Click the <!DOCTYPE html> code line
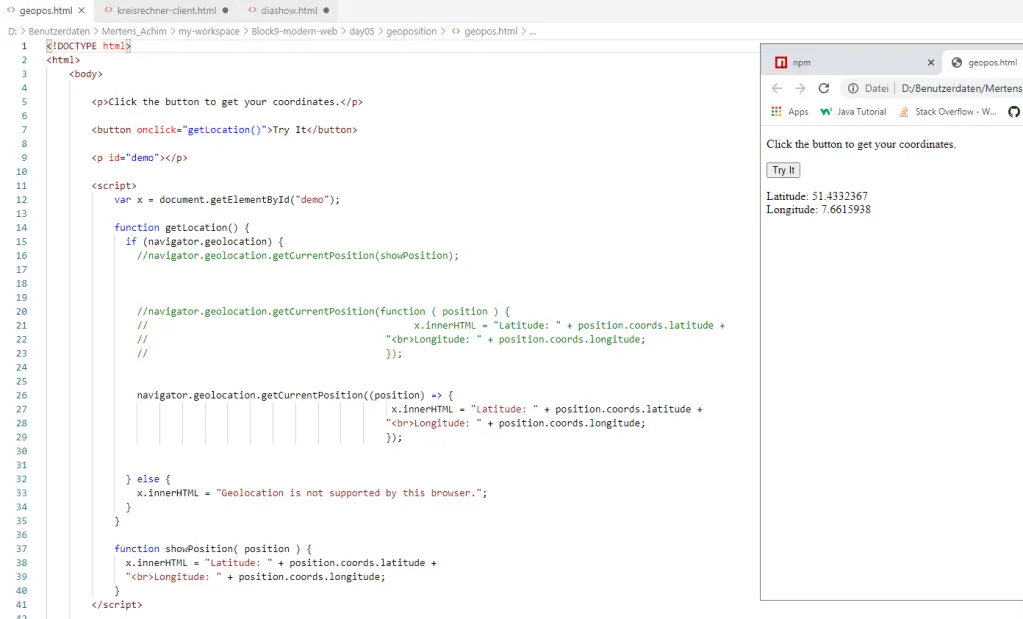1023x619 pixels. point(89,46)
